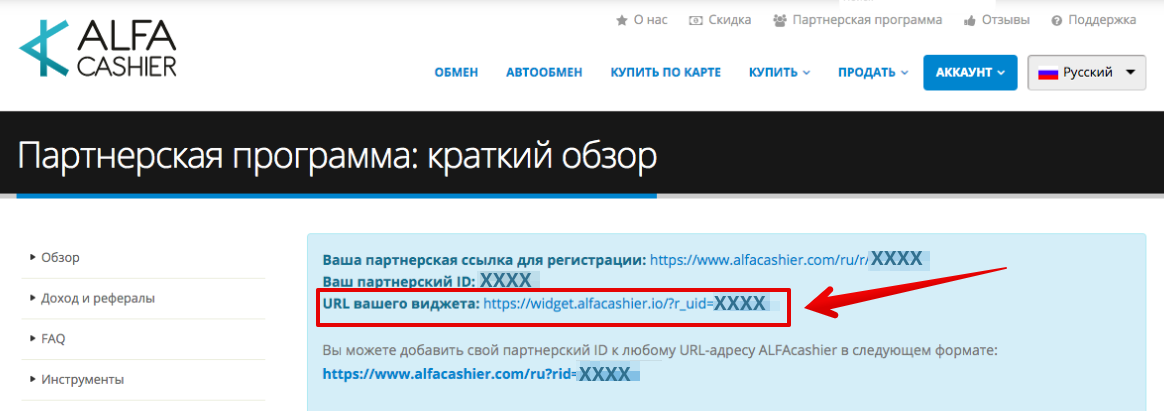1164x411 pixels.
Task: Go to Партнерская программа in top bar
Action: click(x=867, y=20)
